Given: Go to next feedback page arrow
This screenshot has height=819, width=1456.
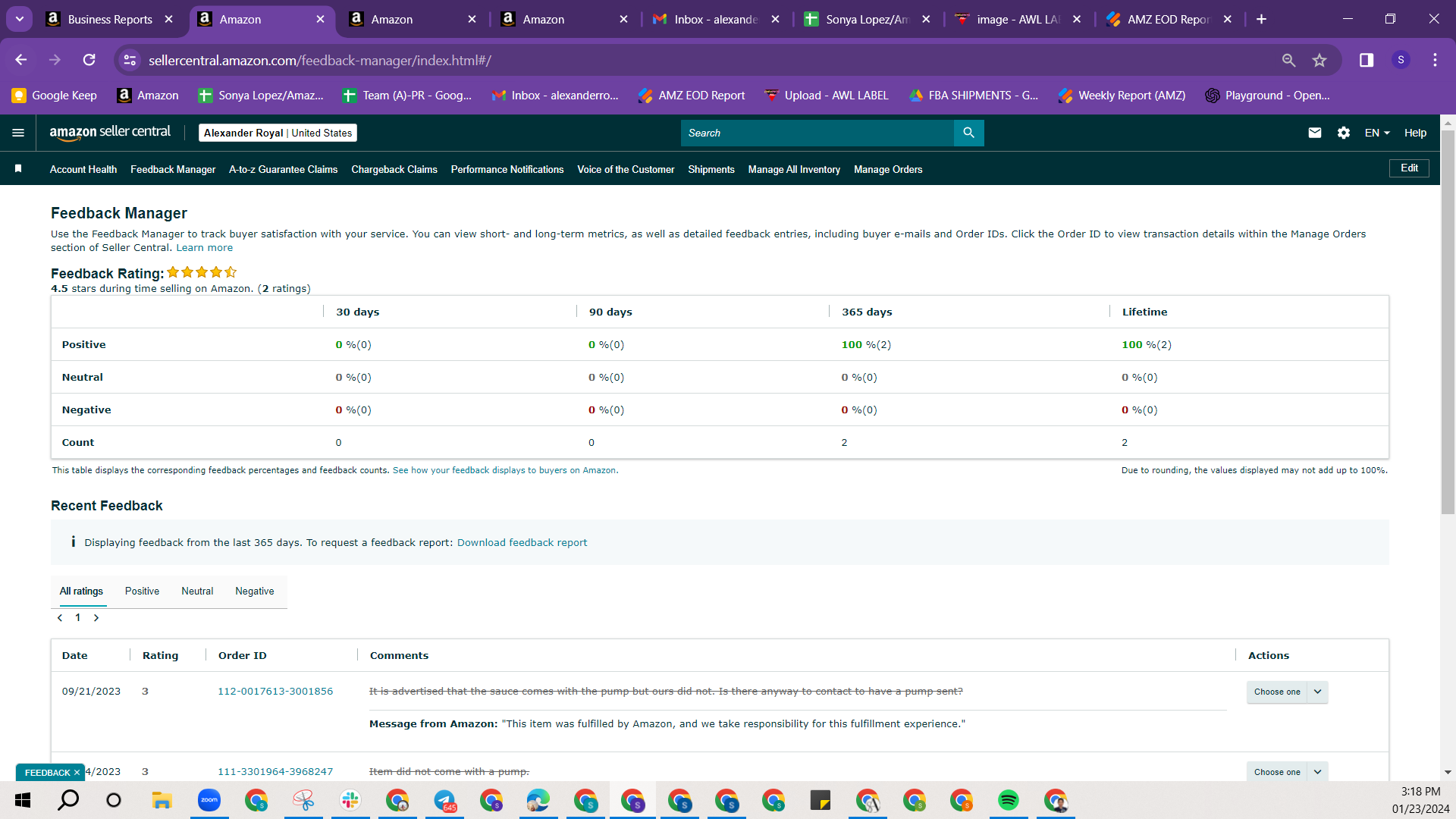Looking at the screenshot, I should pyautogui.click(x=96, y=617).
